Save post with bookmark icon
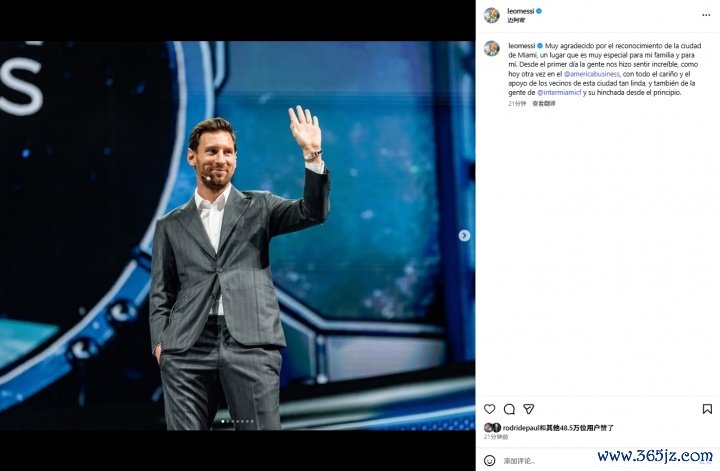This screenshot has width=720, height=471. pos(707,409)
